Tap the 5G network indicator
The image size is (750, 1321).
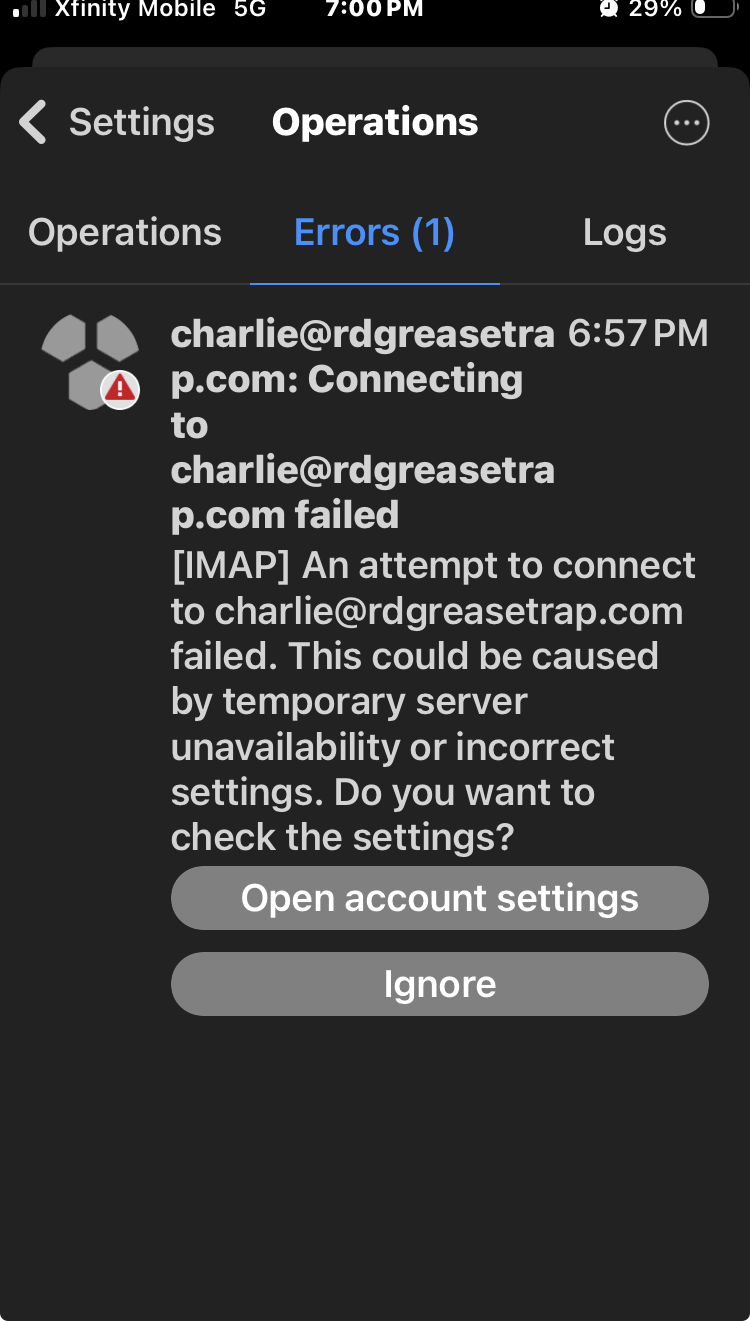pos(250,9)
